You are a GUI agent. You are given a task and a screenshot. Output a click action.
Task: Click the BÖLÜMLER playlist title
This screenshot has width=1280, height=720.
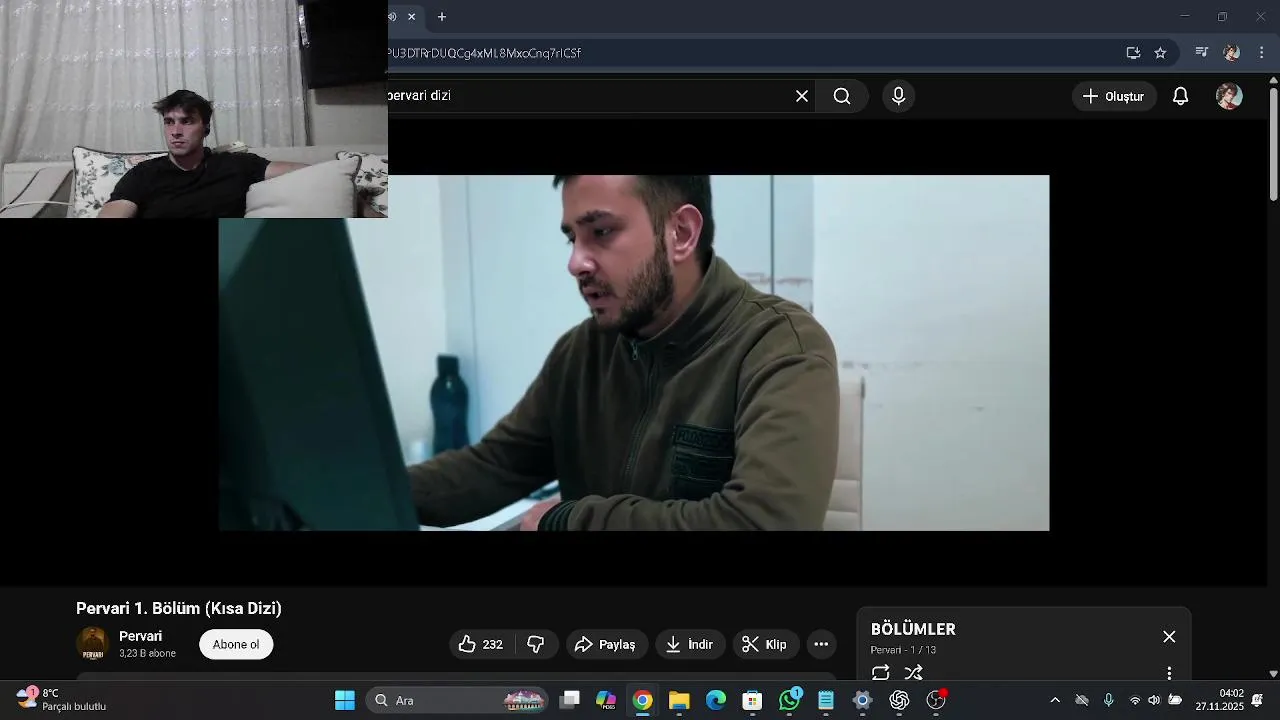coord(913,629)
